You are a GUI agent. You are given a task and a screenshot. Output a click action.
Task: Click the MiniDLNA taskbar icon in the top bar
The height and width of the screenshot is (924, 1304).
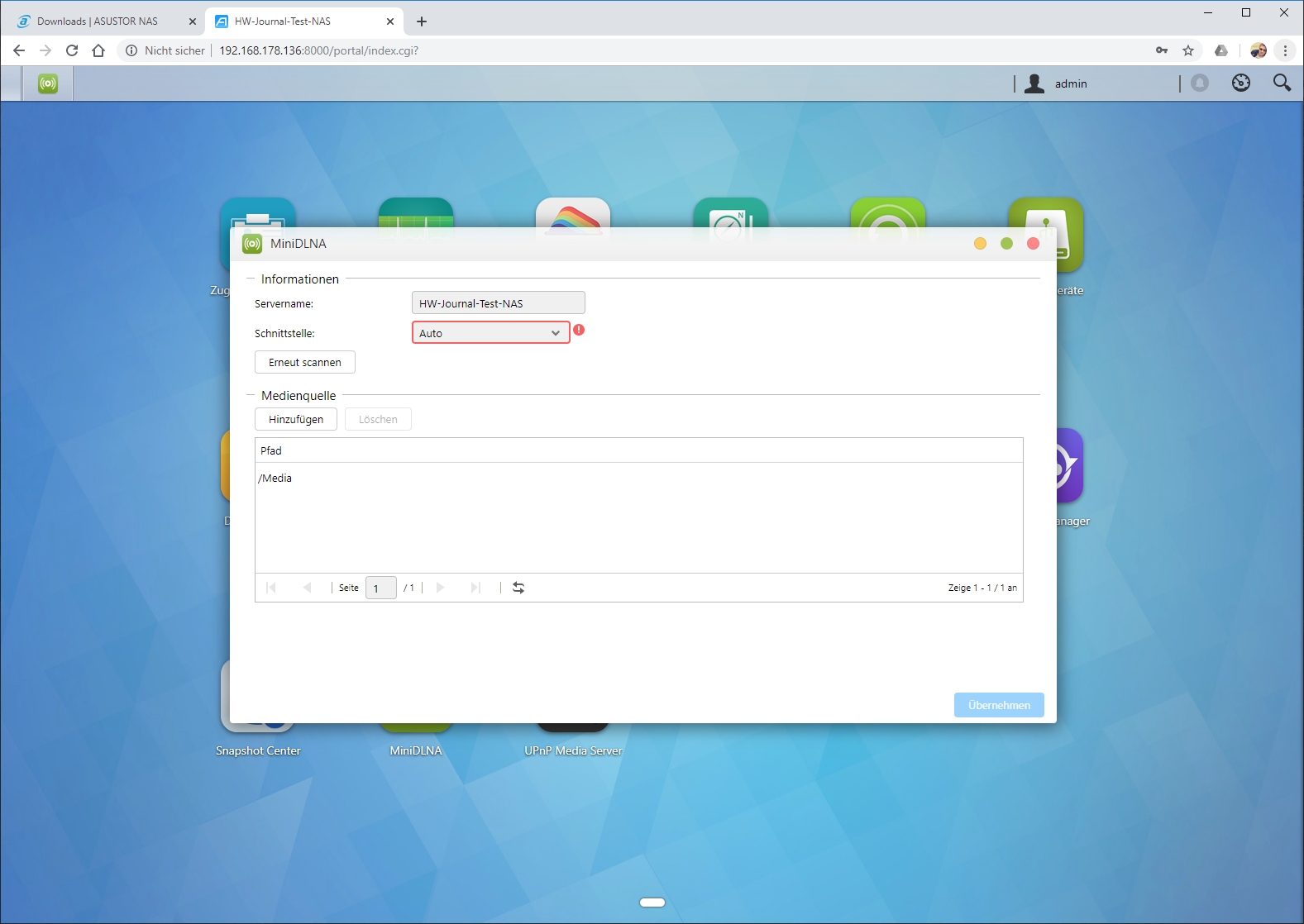pos(48,83)
